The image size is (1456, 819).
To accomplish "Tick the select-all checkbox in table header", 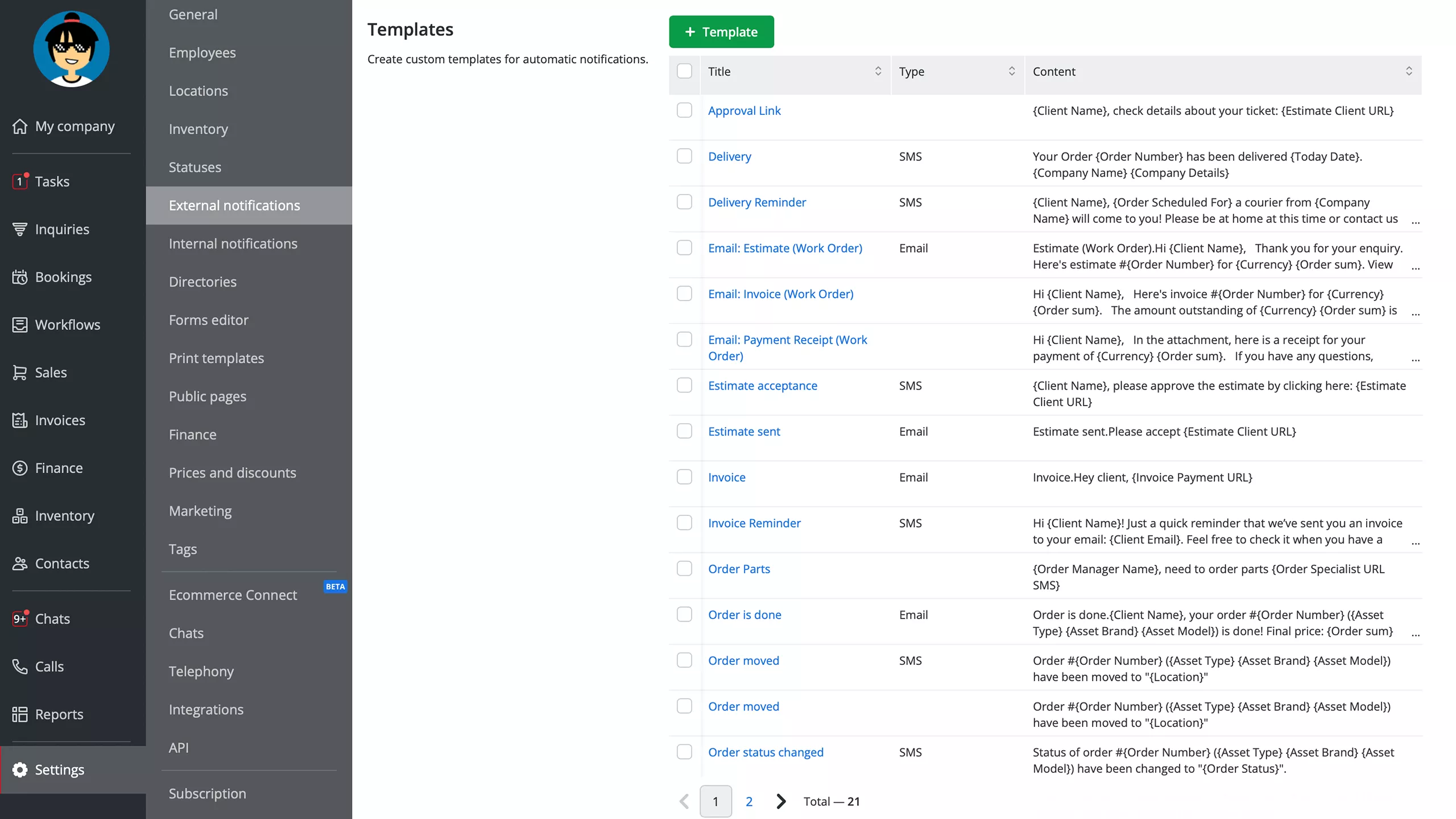I will pos(684,71).
